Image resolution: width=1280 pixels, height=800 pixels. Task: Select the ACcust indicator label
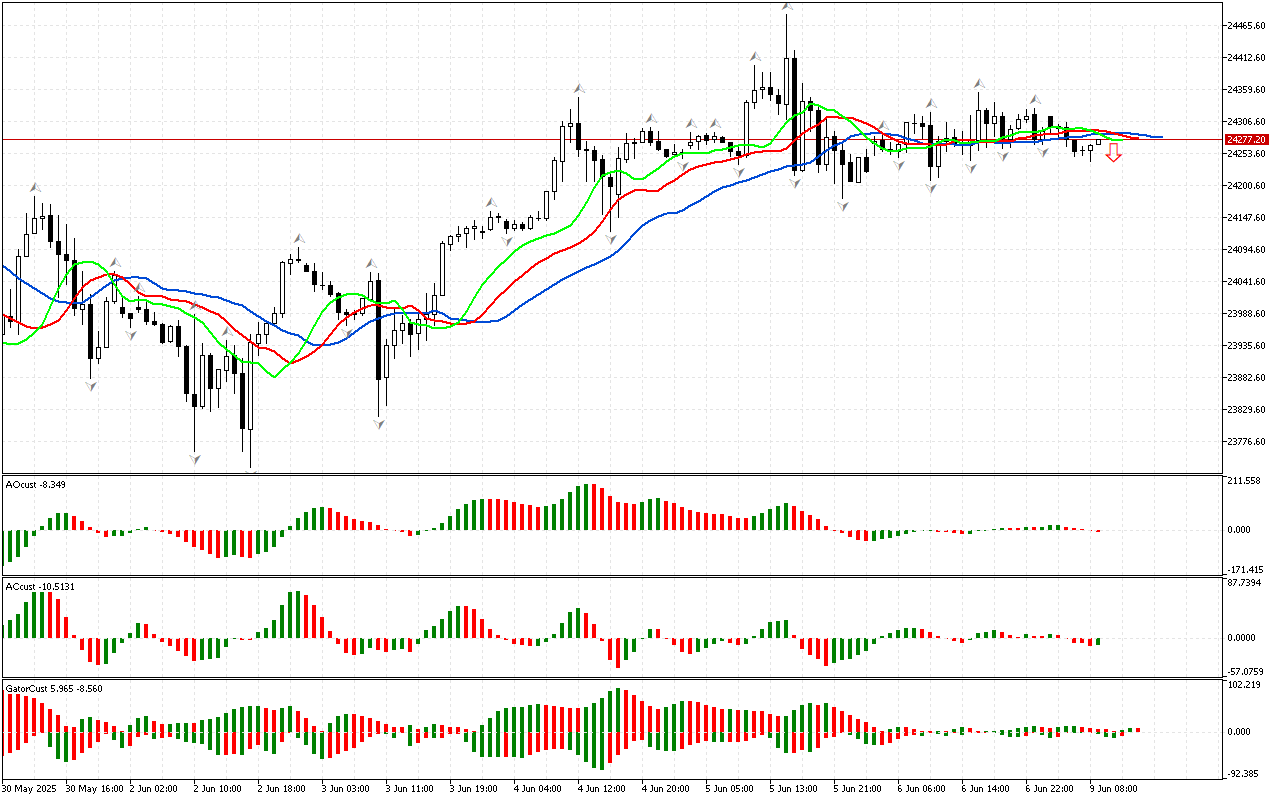pyautogui.click(x=28, y=586)
